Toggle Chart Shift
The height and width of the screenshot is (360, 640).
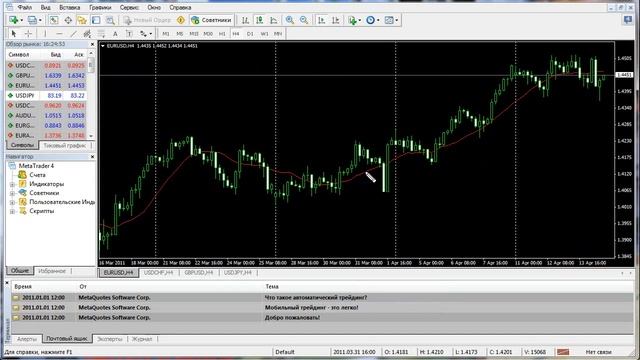(x=336, y=20)
